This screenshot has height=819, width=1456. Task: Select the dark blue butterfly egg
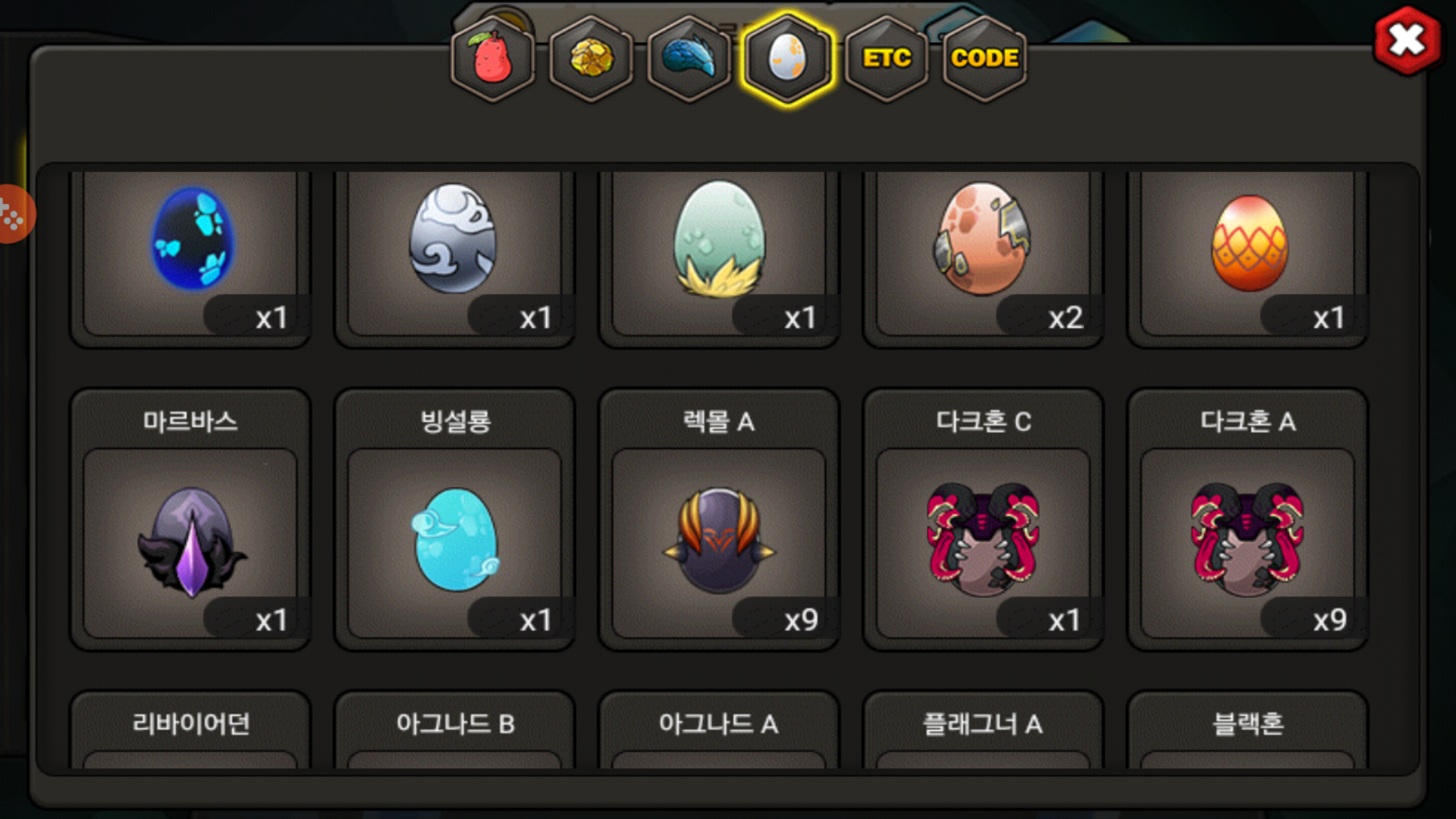190,254
